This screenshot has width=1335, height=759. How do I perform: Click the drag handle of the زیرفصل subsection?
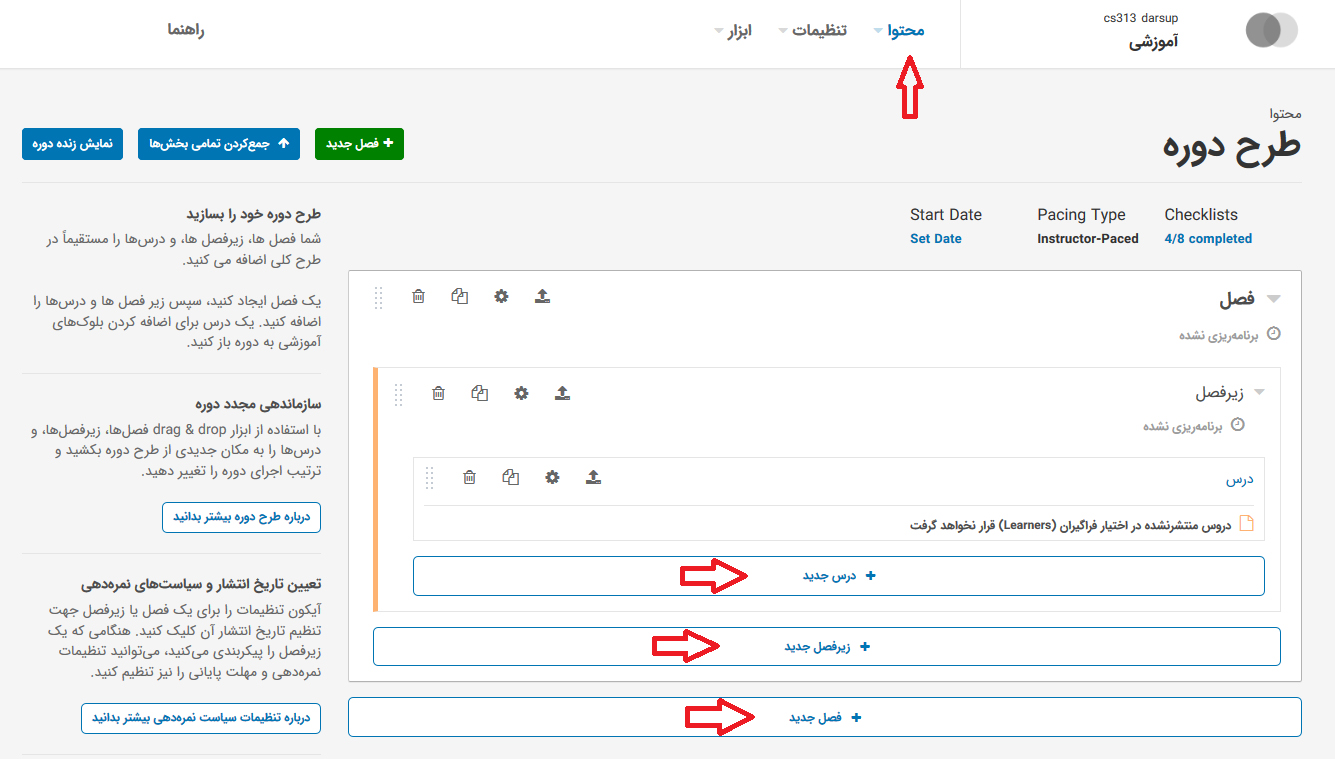[398, 394]
